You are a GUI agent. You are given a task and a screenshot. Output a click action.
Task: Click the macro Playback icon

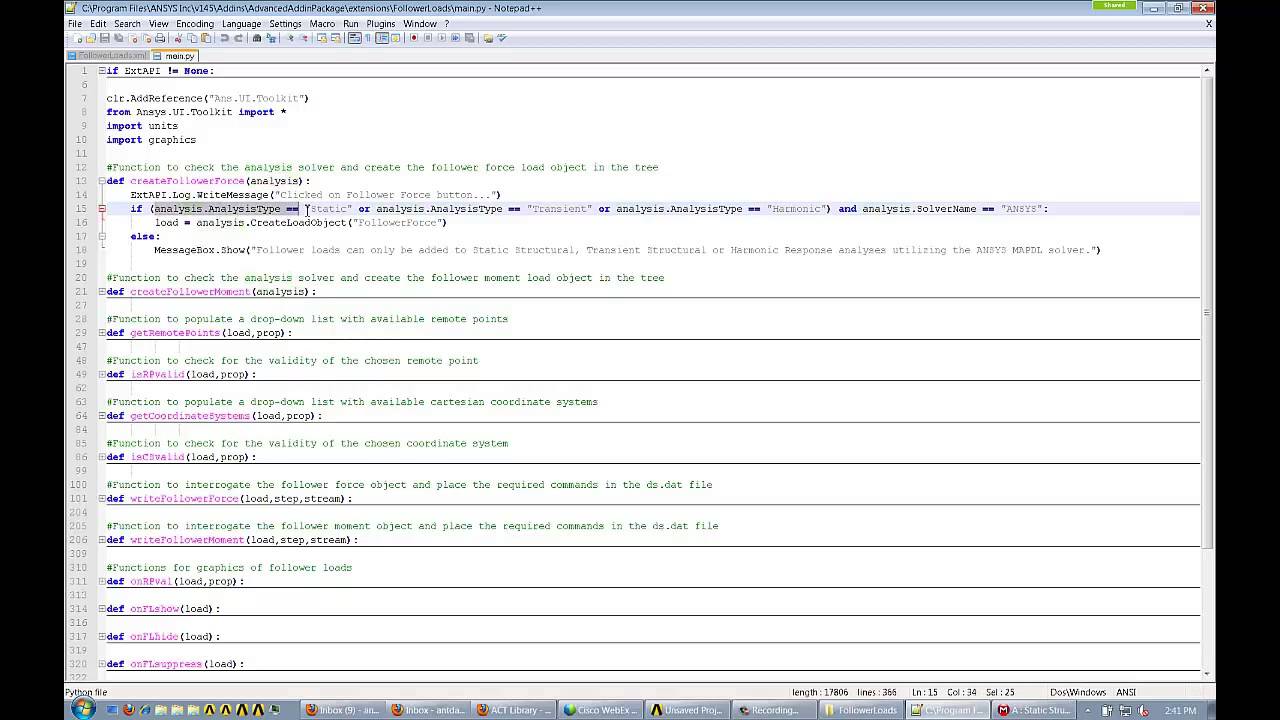coord(441,38)
